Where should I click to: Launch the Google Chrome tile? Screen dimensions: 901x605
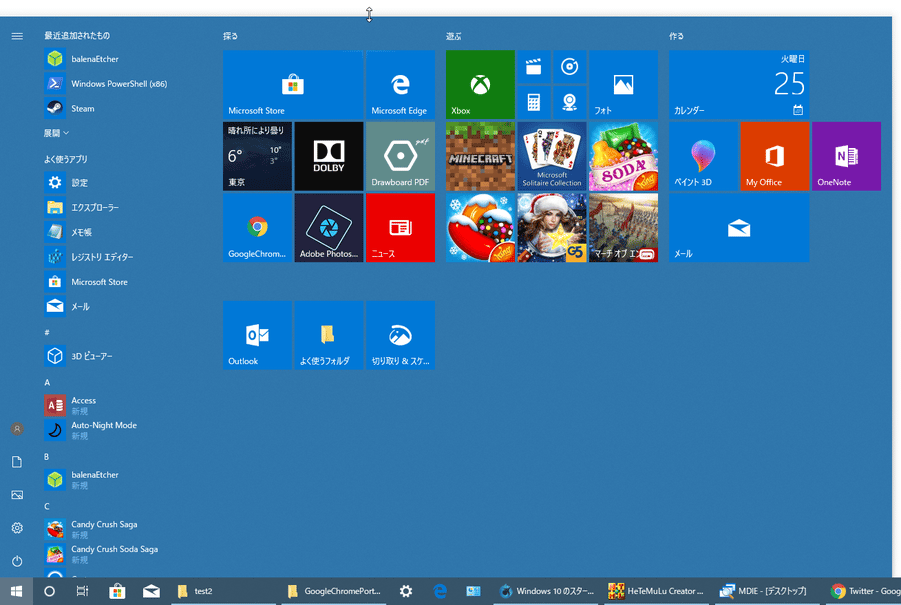pyautogui.click(x=257, y=228)
